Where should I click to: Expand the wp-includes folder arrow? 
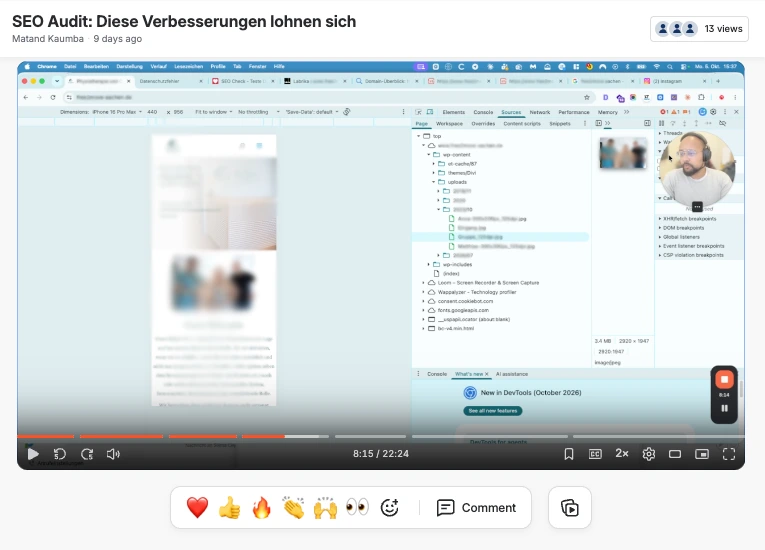429,265
